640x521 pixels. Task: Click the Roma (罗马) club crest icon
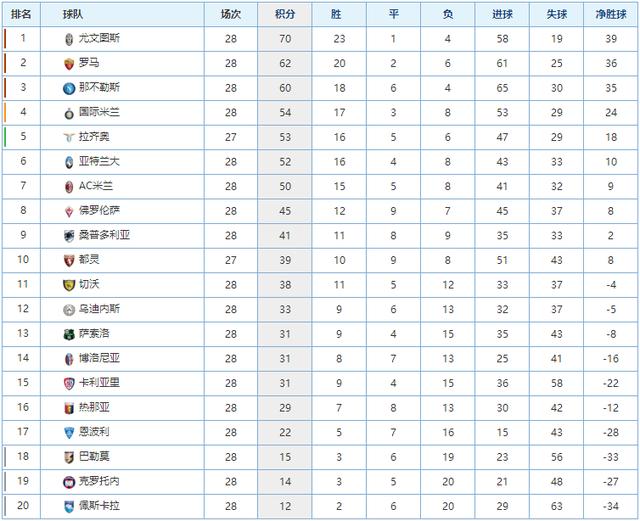(x=67, y=63)
